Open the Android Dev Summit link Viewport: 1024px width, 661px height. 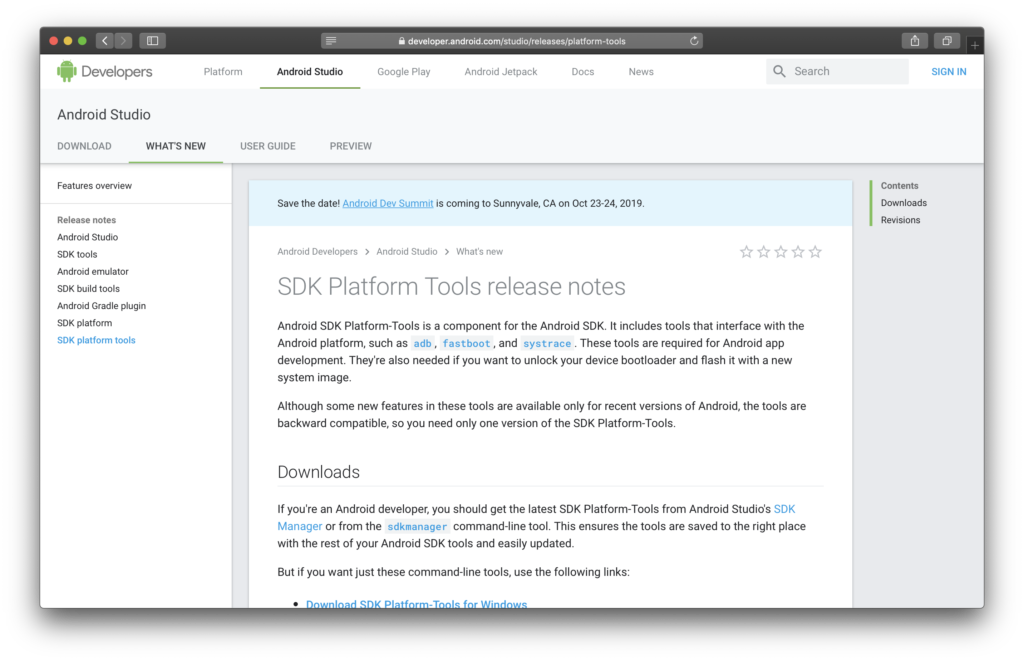tap(387, 203)
